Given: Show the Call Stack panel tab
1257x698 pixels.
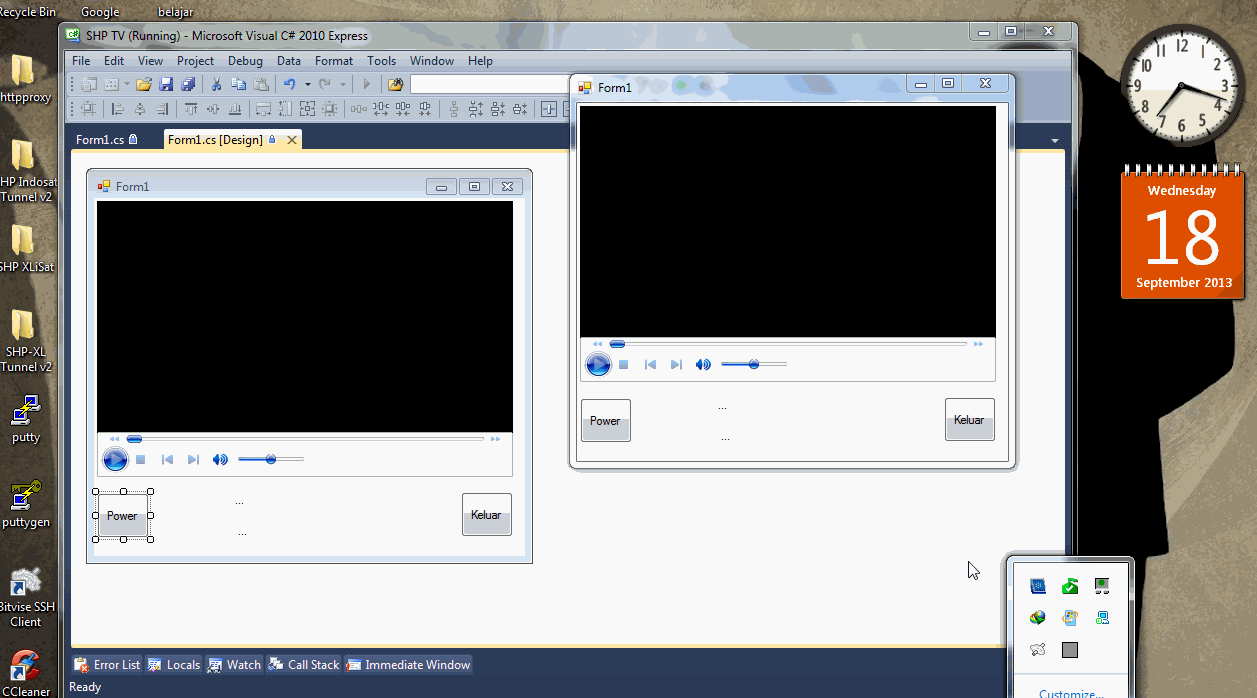Looking at the screenshot, I should tap(304, 665).
